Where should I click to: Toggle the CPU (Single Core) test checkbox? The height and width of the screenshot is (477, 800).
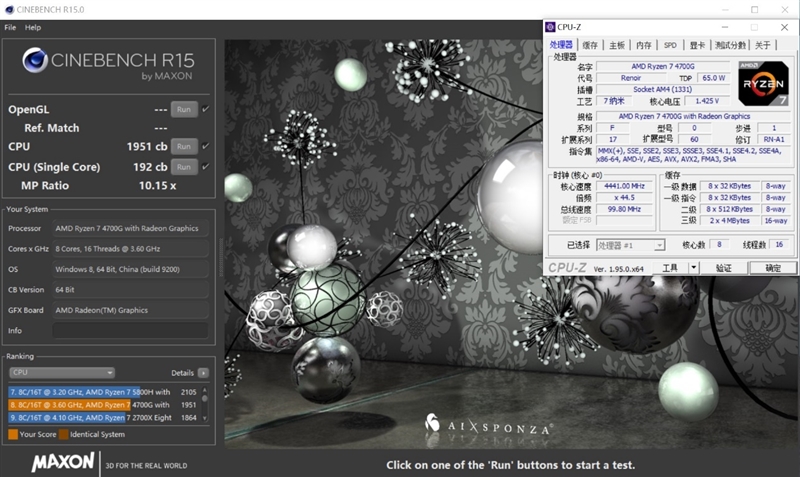(x=205, y=166)
